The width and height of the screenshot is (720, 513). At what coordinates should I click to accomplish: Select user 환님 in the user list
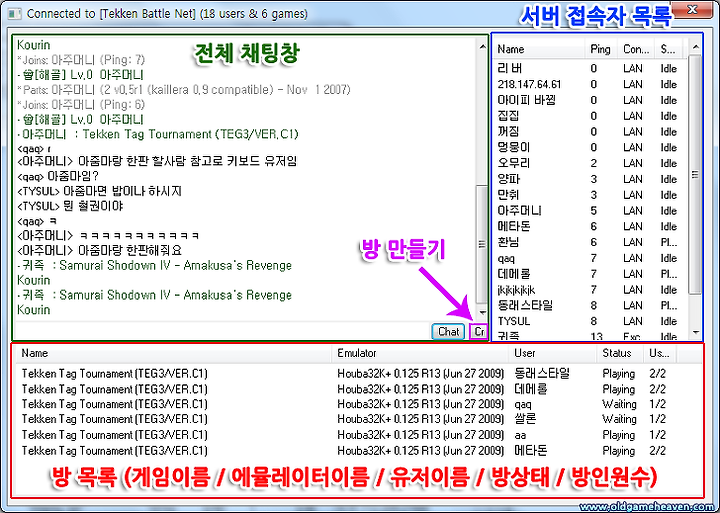click(x=591, y=242)
